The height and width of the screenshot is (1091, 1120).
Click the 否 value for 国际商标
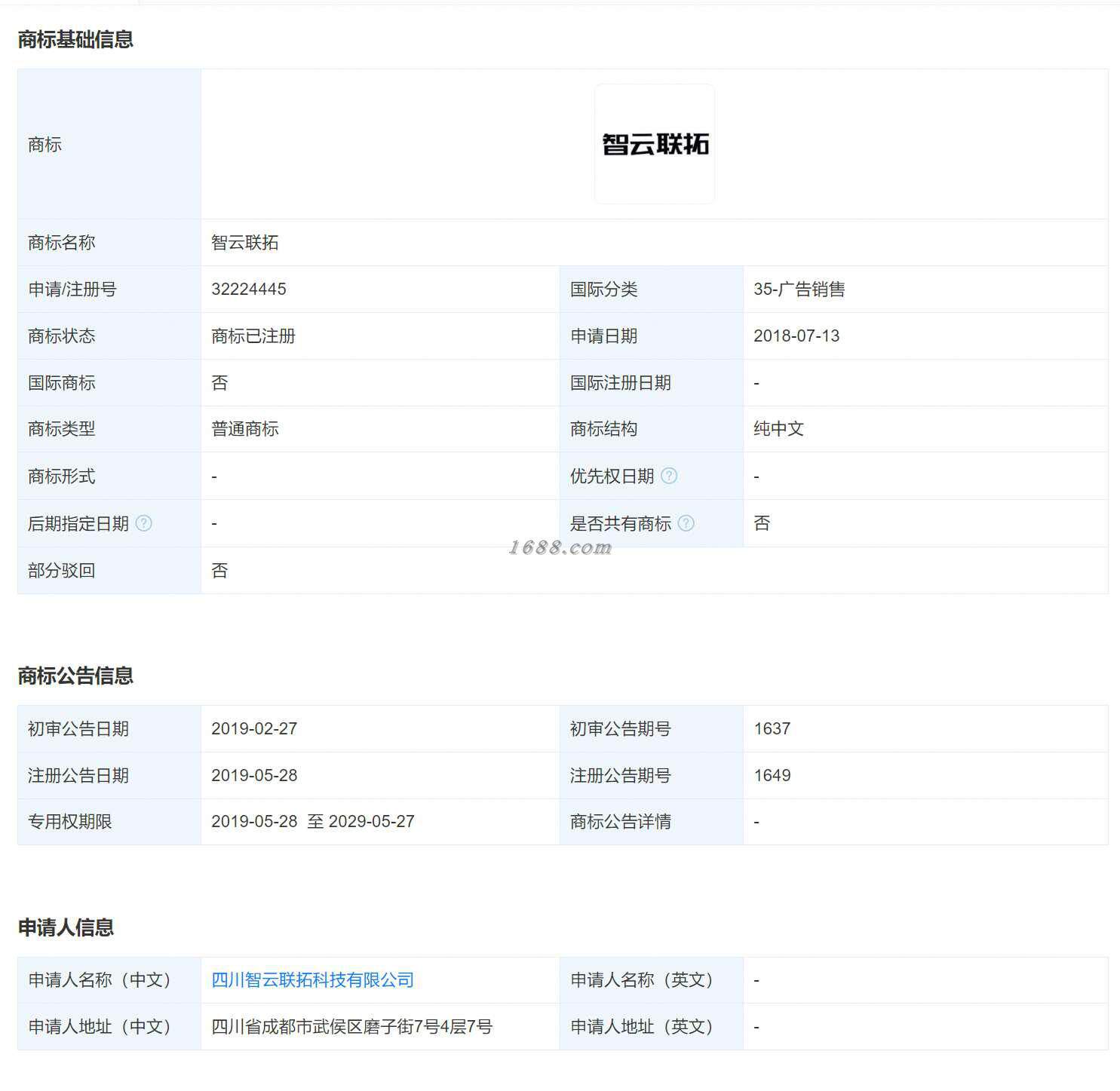[x=219, y=382]
